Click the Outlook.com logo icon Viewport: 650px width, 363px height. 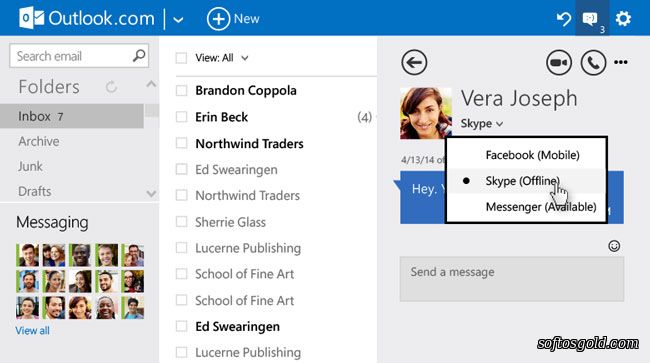coord(32,19)
